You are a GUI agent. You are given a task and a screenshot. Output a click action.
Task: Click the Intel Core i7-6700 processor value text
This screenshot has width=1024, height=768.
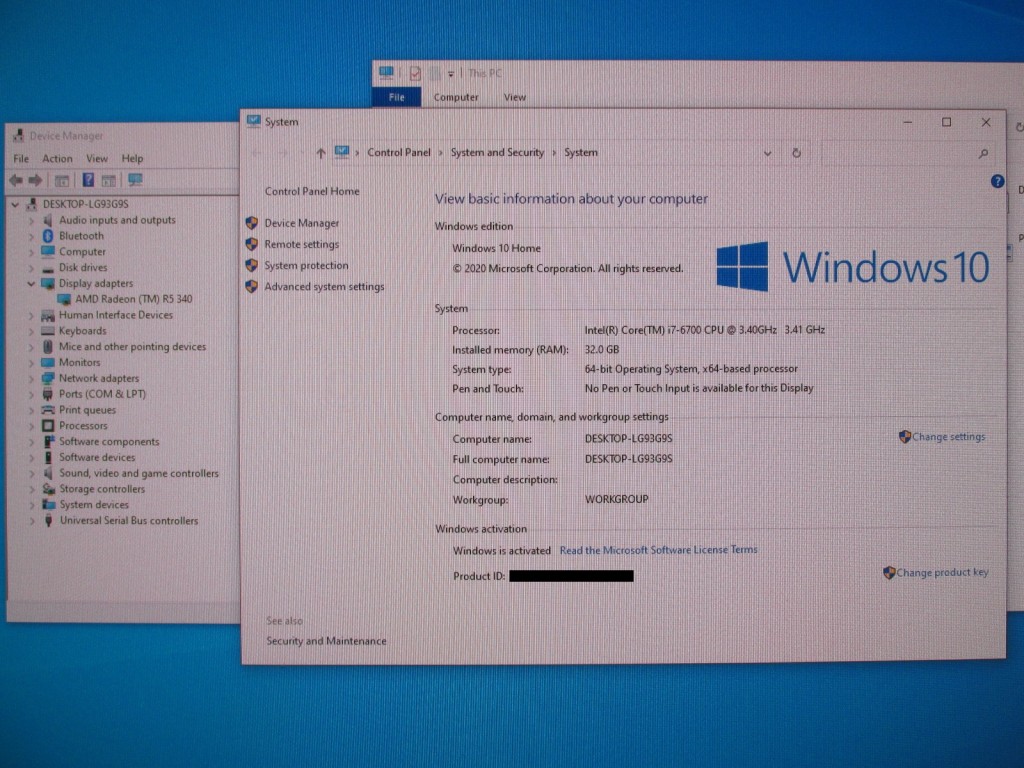point(705,330)
